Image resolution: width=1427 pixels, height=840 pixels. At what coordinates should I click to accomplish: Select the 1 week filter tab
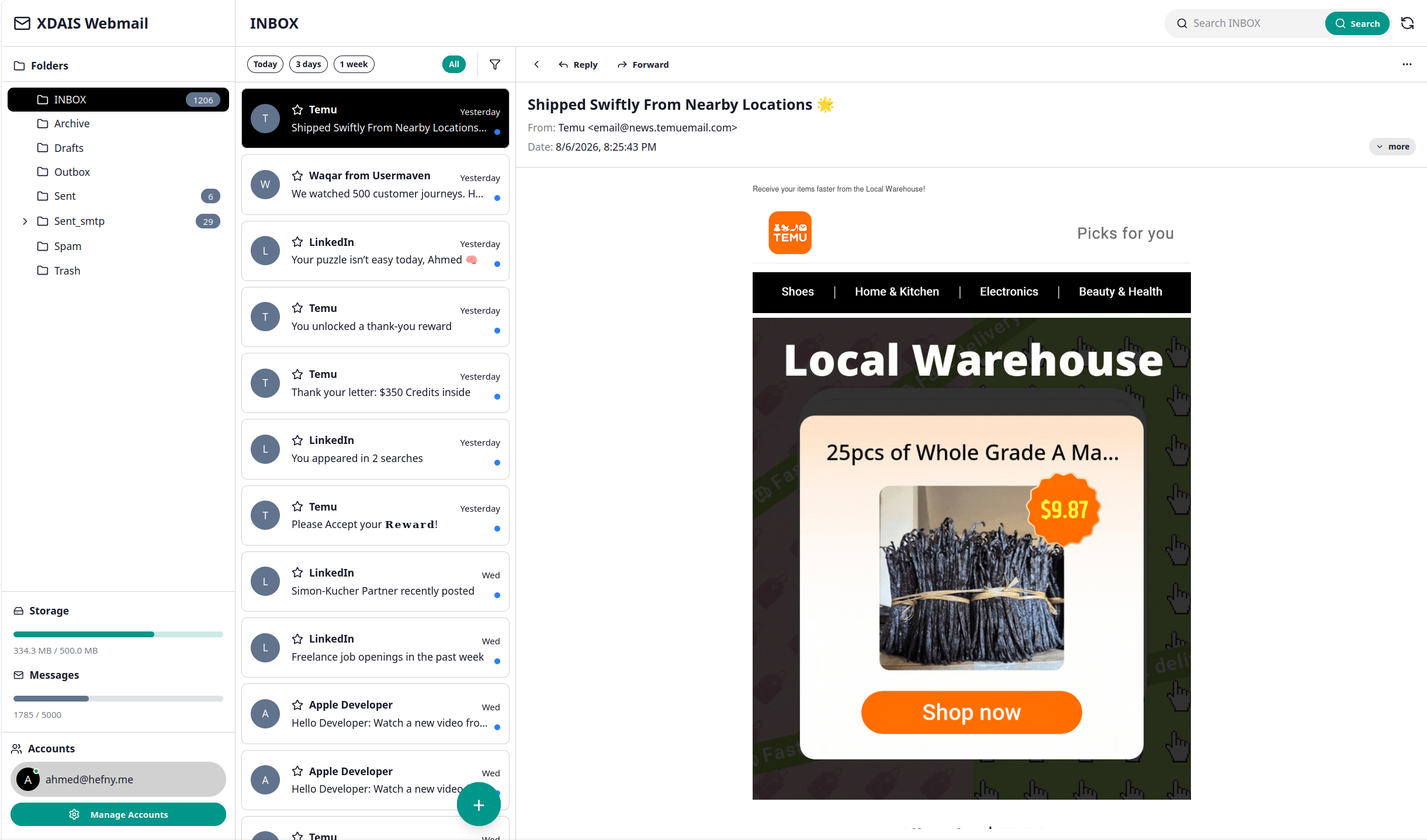pos(354,64)
